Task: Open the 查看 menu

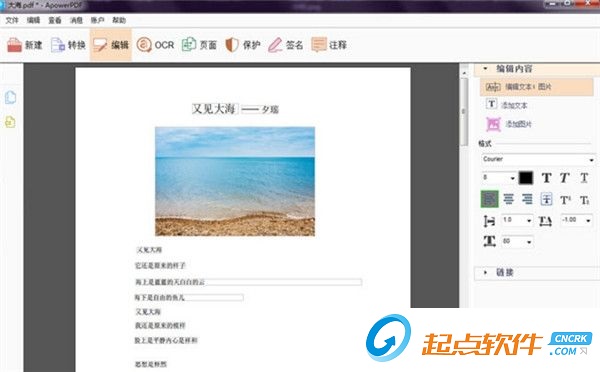Action: (x=55, y=20)
